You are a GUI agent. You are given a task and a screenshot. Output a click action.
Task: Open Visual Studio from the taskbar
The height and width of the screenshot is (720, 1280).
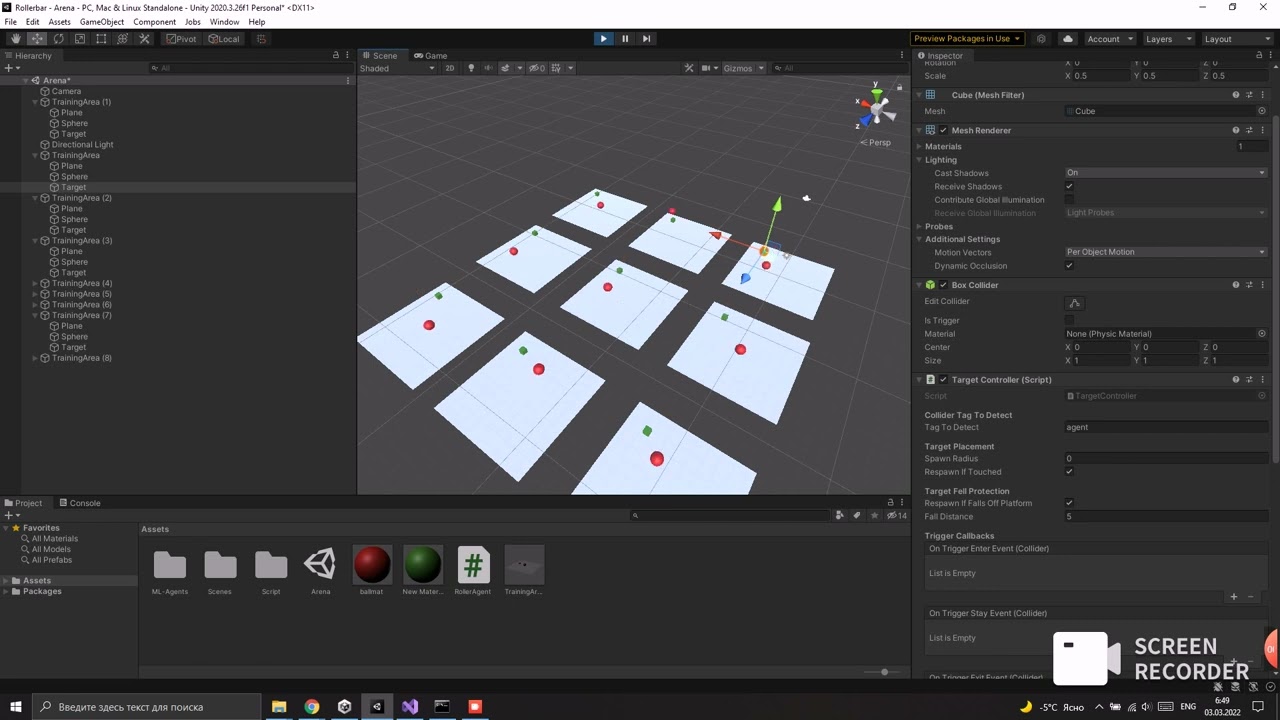pos(410,707)
